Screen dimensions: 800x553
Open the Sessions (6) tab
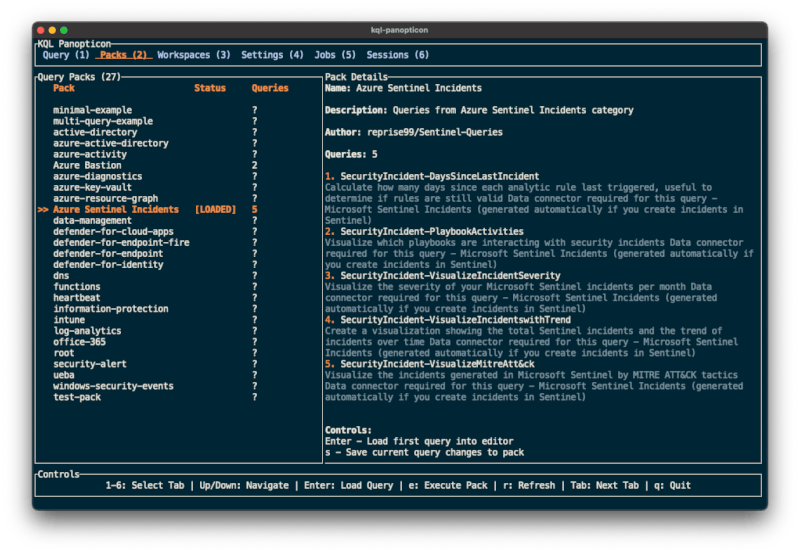click(x=398, y=55)
